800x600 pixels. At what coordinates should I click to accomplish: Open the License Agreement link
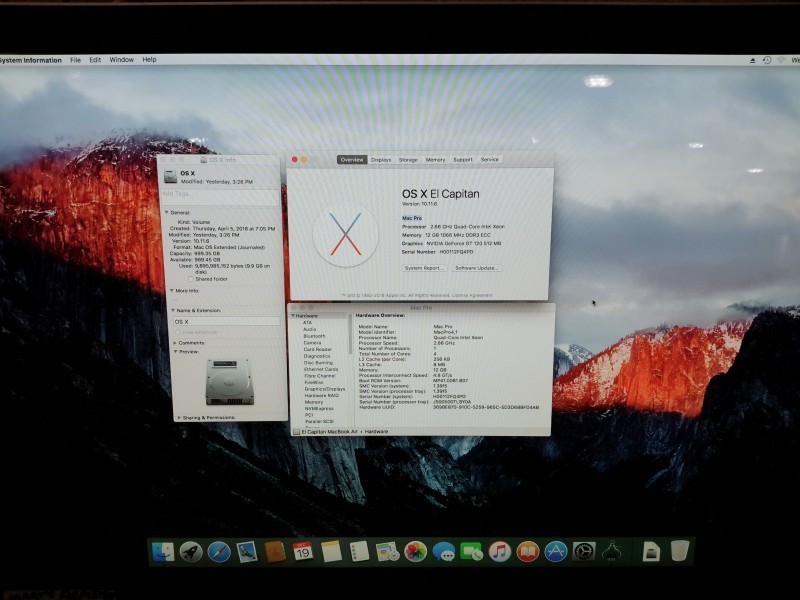tap(472, 295)
